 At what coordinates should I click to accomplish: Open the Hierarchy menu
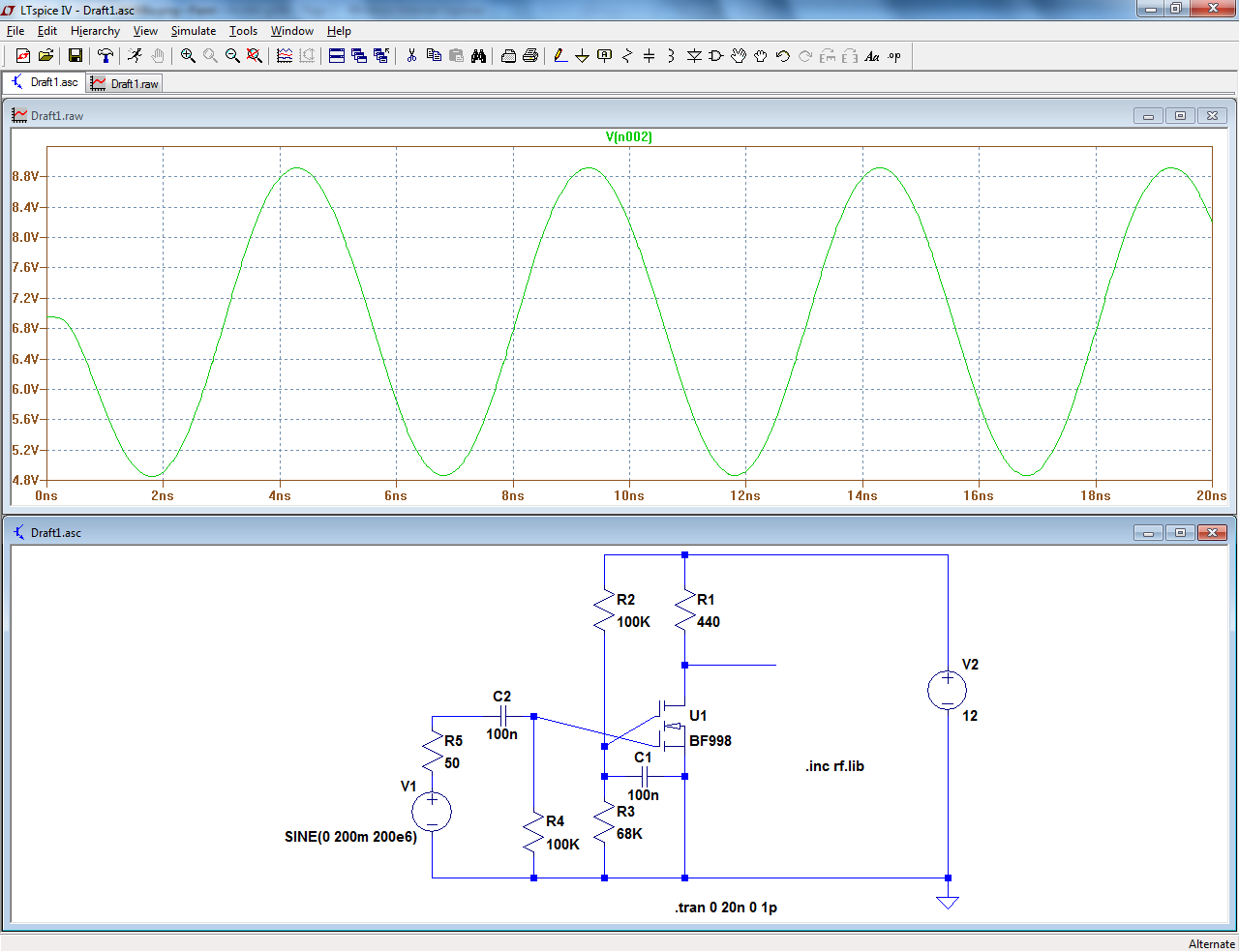(x=95, y=31)
